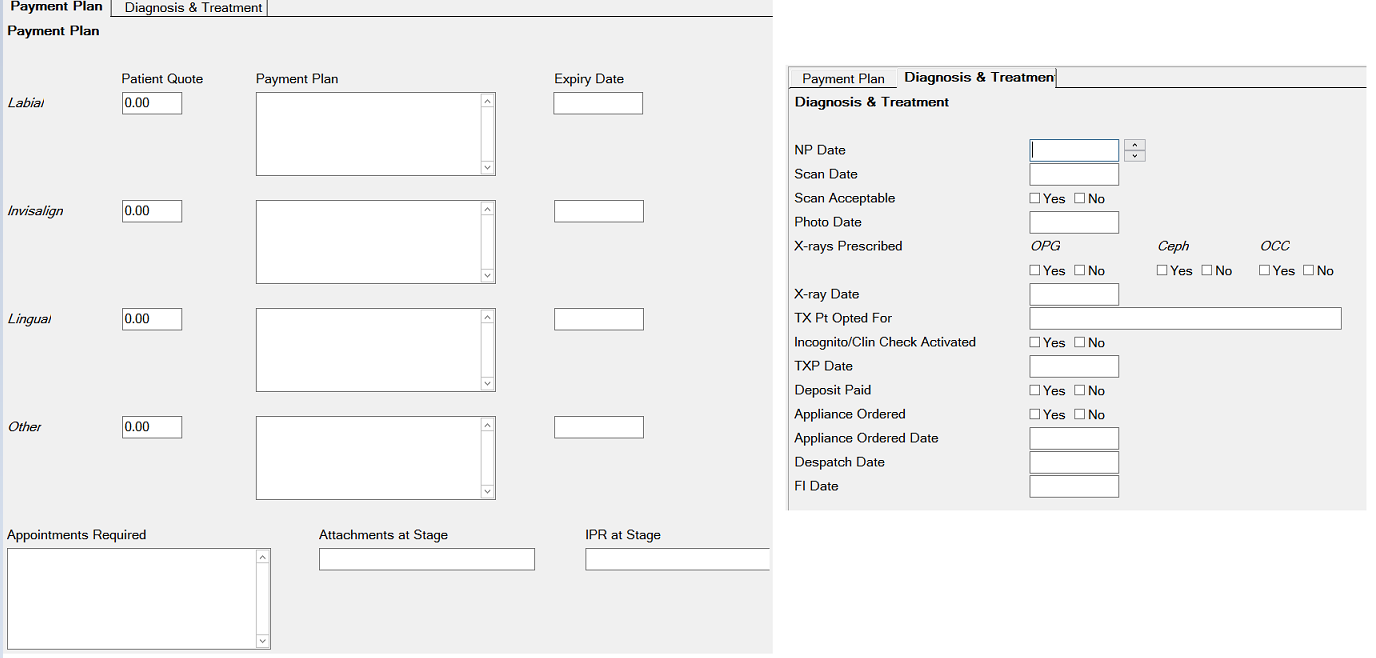Check Yes for Scan Acceptable
The width and height of the screenshot is (1376, 658).
(x=1036, y=198)
